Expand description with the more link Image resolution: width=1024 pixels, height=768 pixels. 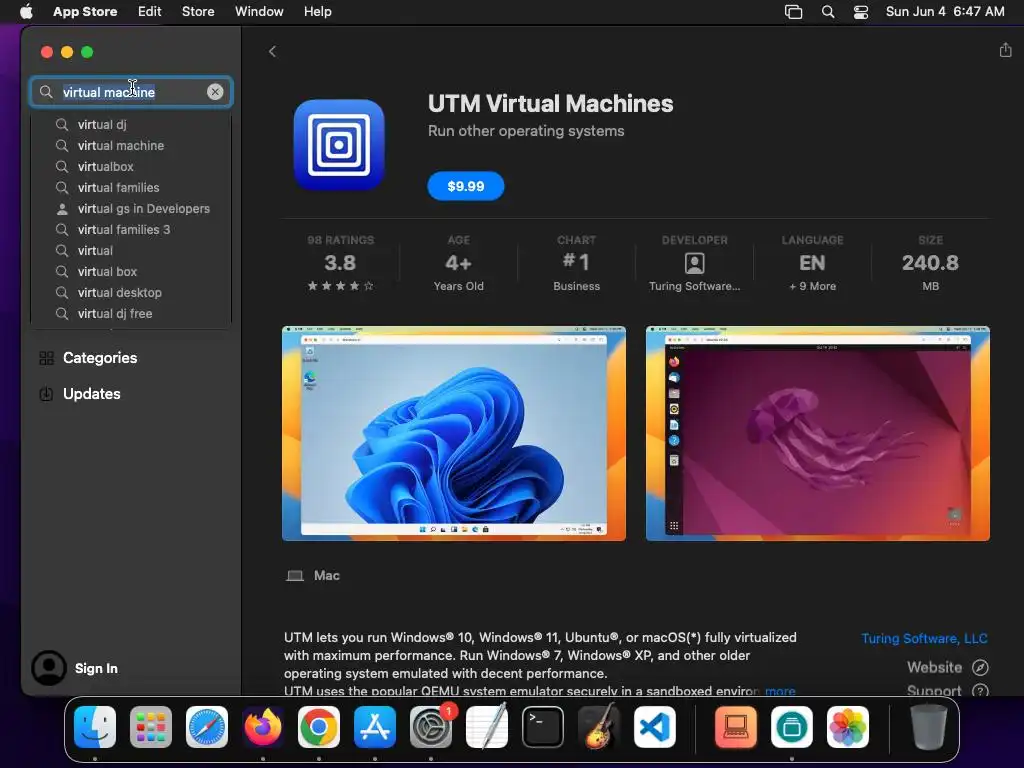(x=780, y=690)
